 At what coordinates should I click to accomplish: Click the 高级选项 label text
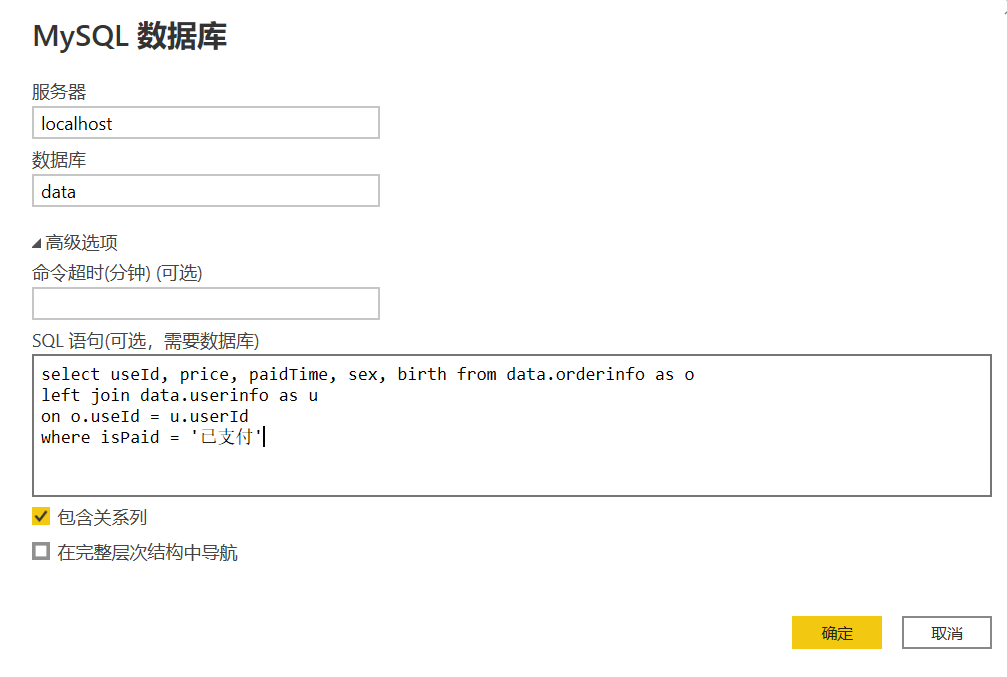pos(82,243)
